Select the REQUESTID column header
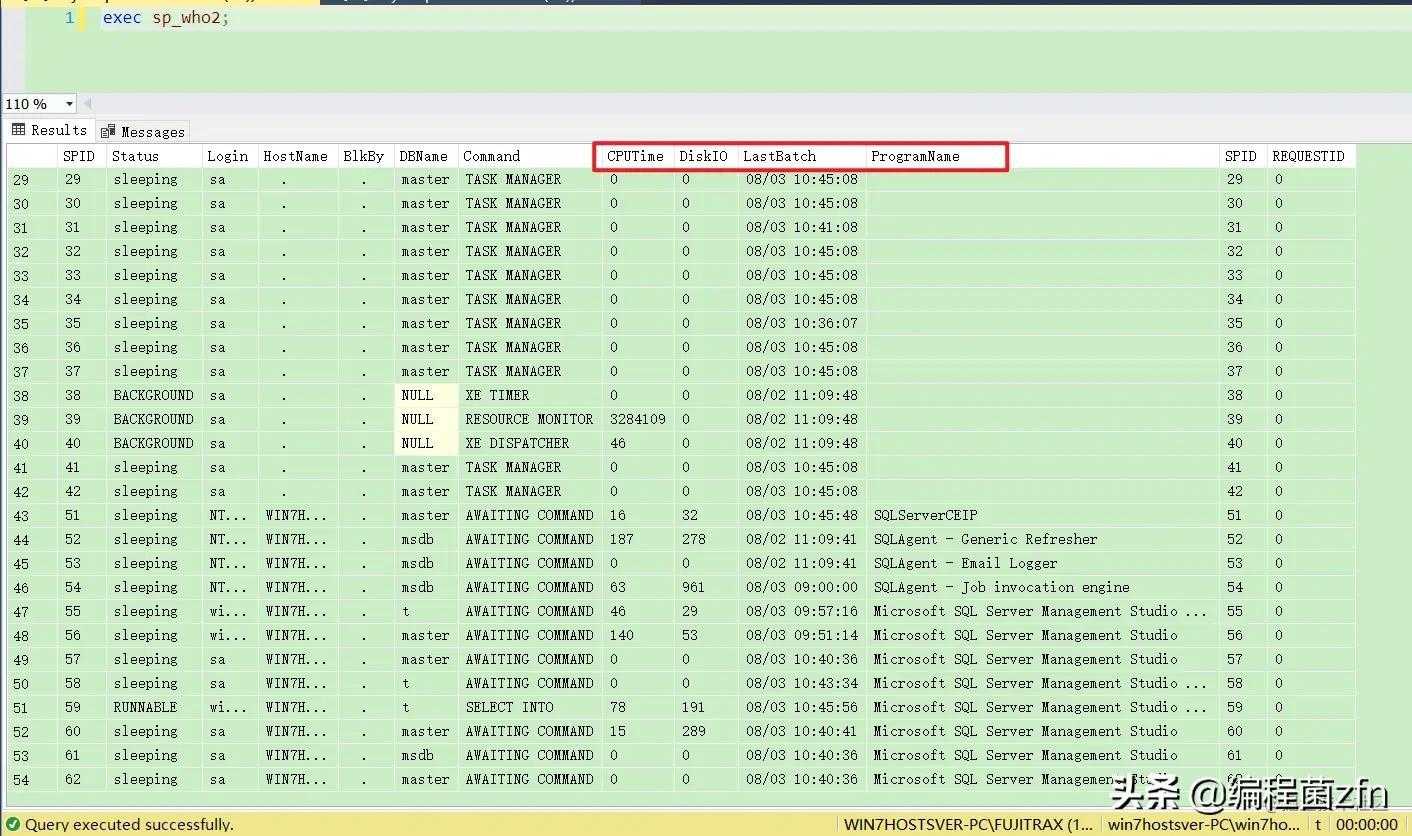1412x836 pixels. pyautogui.click(x=1309, y=156)
